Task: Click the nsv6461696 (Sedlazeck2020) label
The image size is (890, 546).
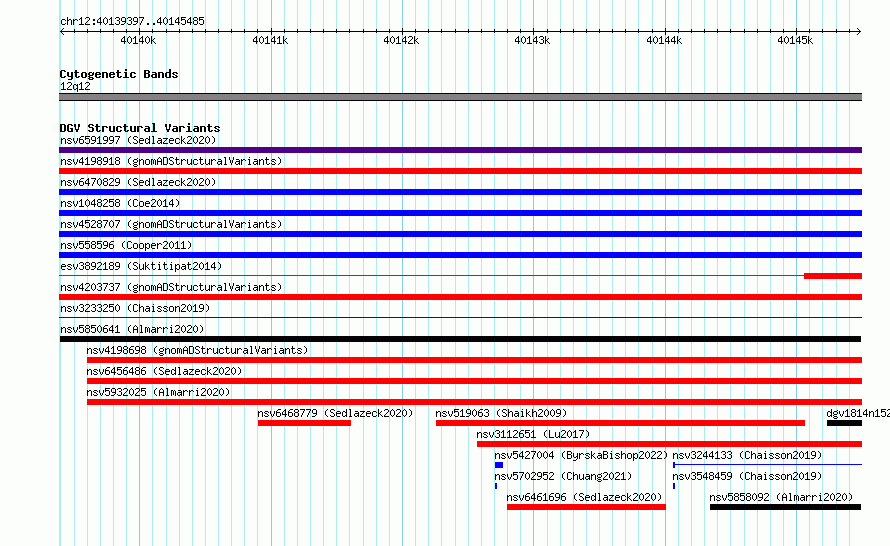Action: coord(584,497)
